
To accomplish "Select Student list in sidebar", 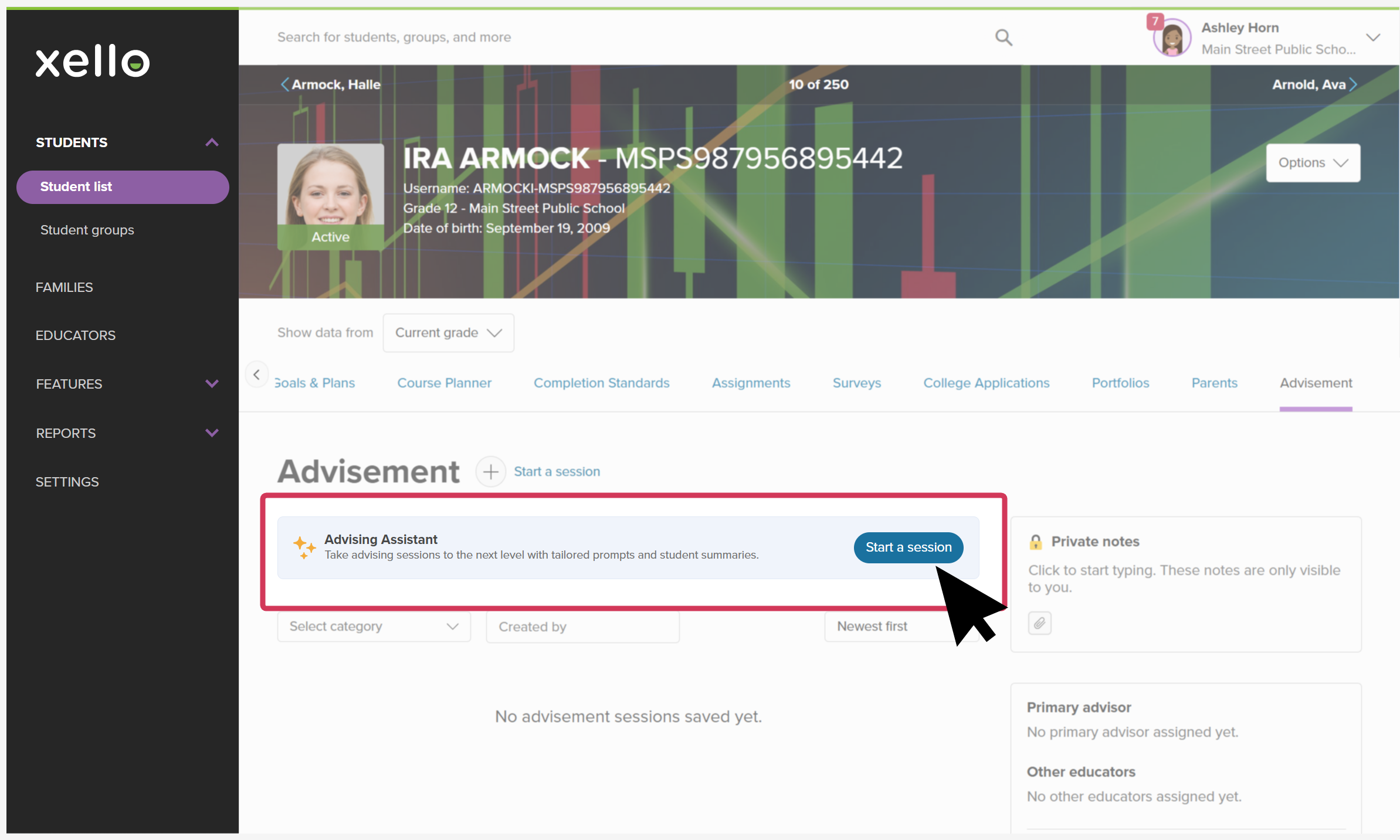I will coord(123,187).
